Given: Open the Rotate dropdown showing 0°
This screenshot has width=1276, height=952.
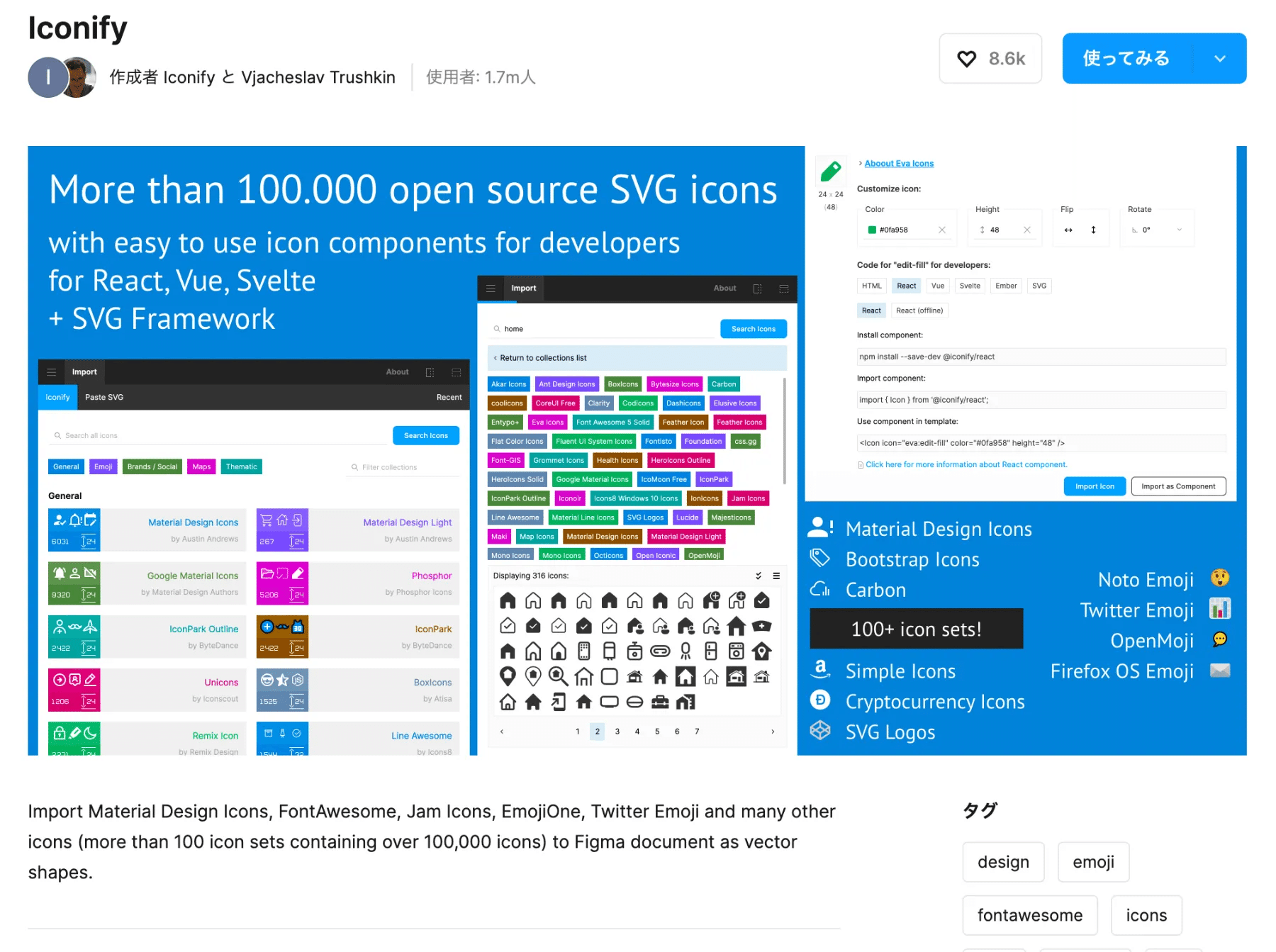Looking at the screenshot, I should point(1157,230).
